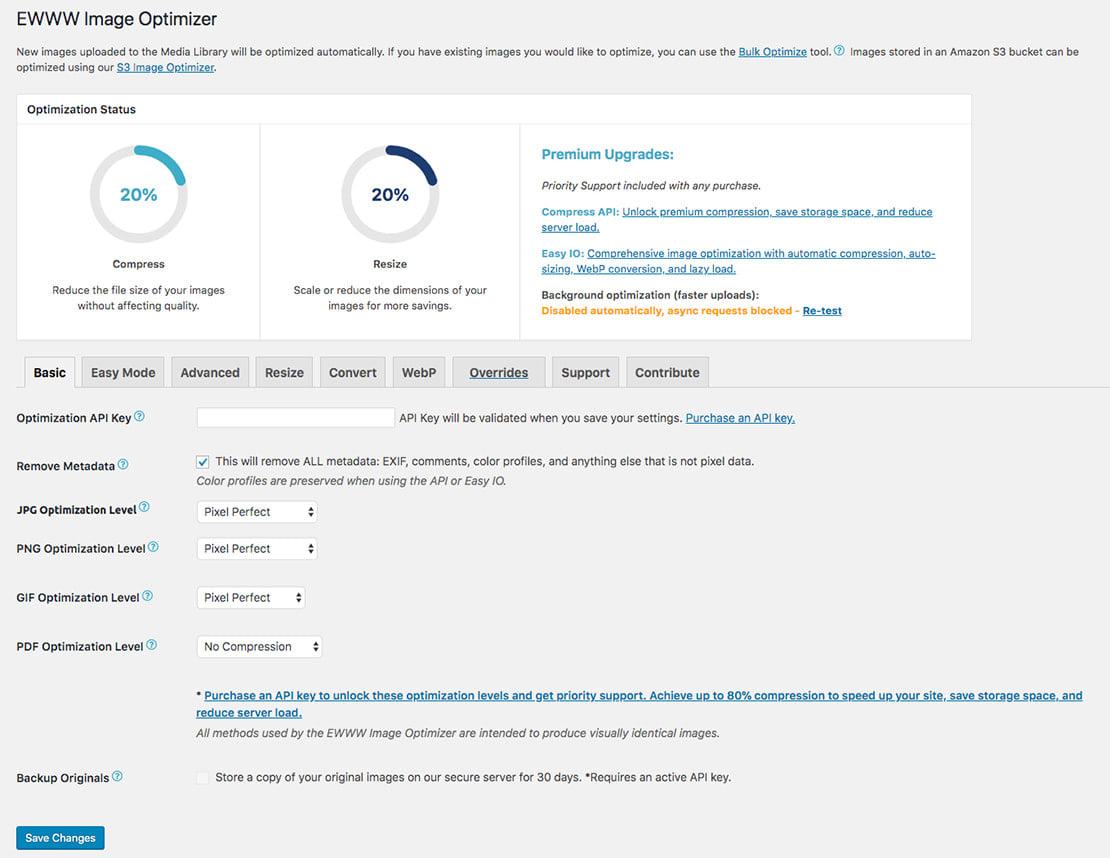Open help for PNG Optimization Level
1110x858 pixels.
tap(154, 547)
